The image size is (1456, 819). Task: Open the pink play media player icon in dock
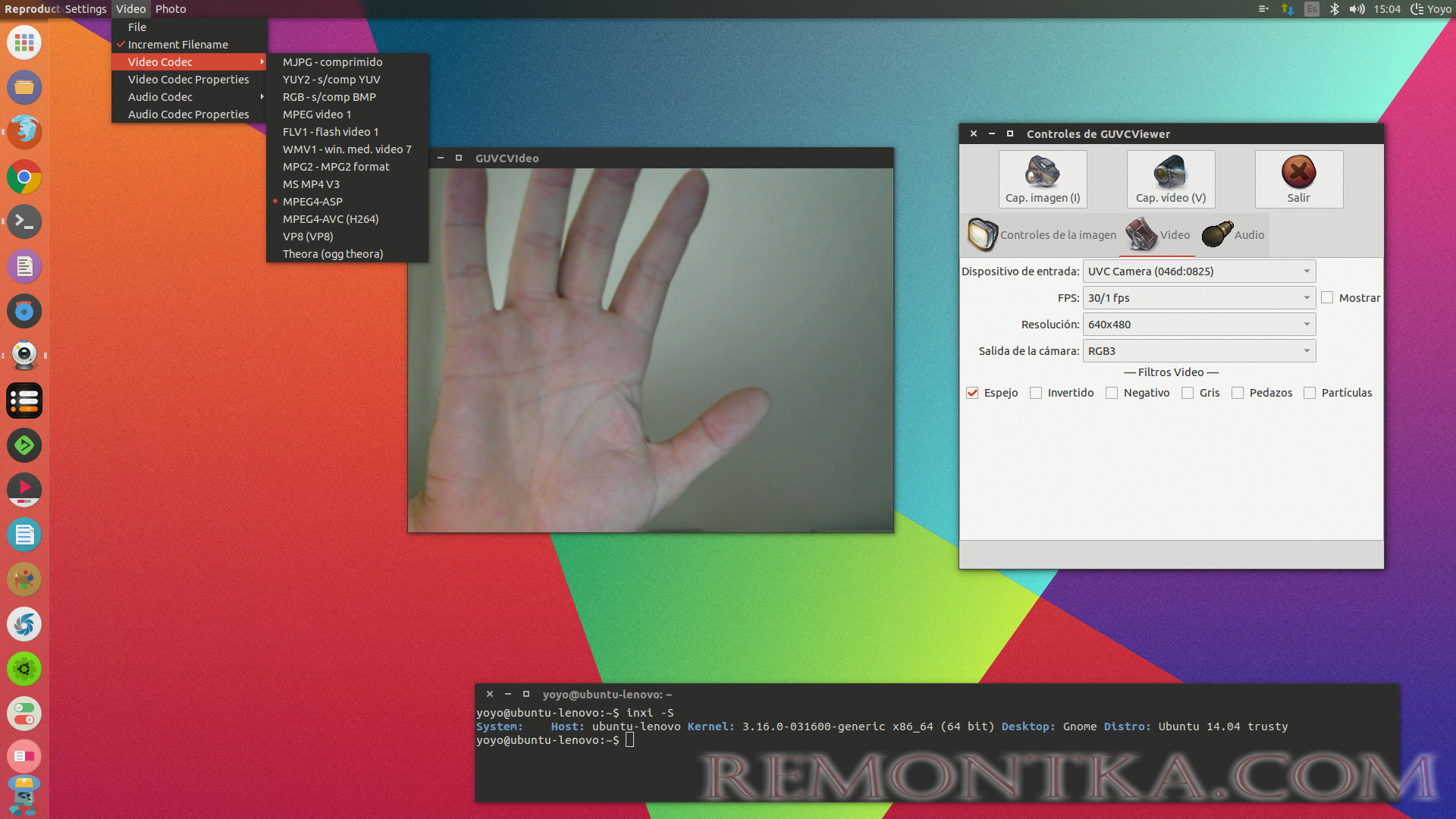24,490
